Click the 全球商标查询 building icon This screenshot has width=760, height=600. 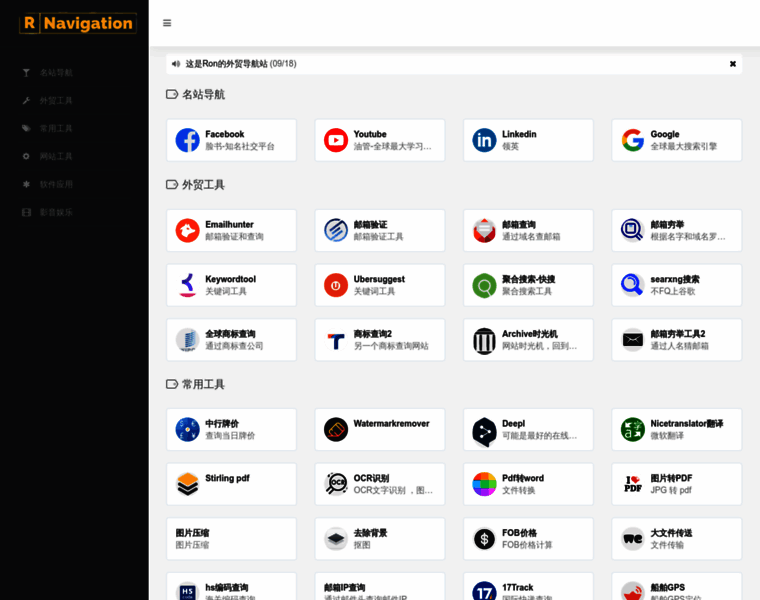188,340
